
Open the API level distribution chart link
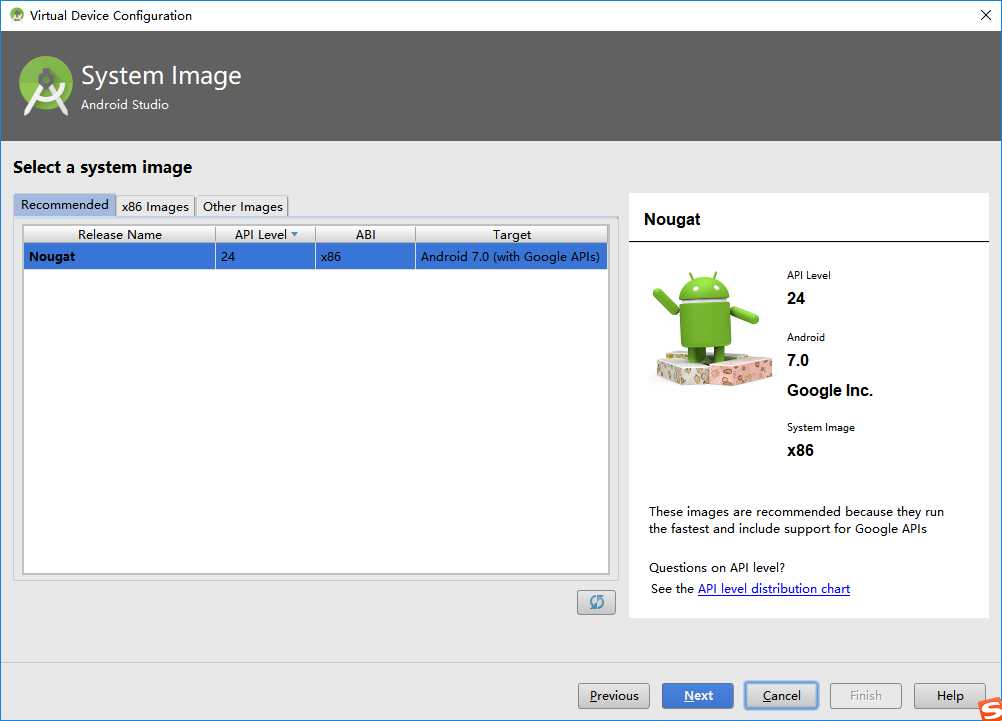point(774,589)
